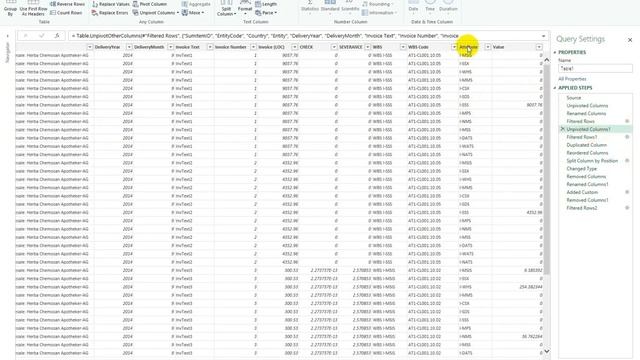Open the DeliveryMonth column filter dropdown
This screenshot has width=640, height=360.
171,47
